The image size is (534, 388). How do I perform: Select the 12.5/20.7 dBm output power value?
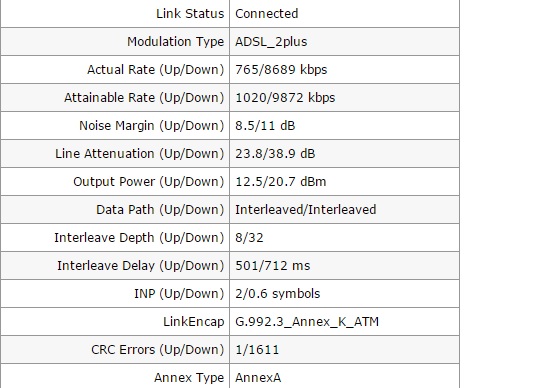tap(281, 182)
